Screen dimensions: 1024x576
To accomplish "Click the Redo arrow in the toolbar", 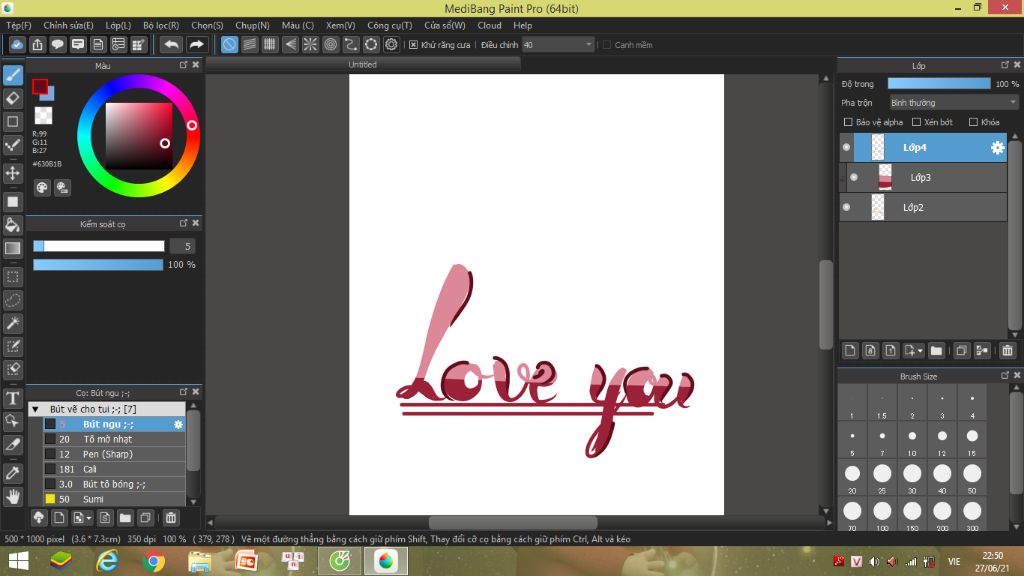I will click(x=196, y=44).
